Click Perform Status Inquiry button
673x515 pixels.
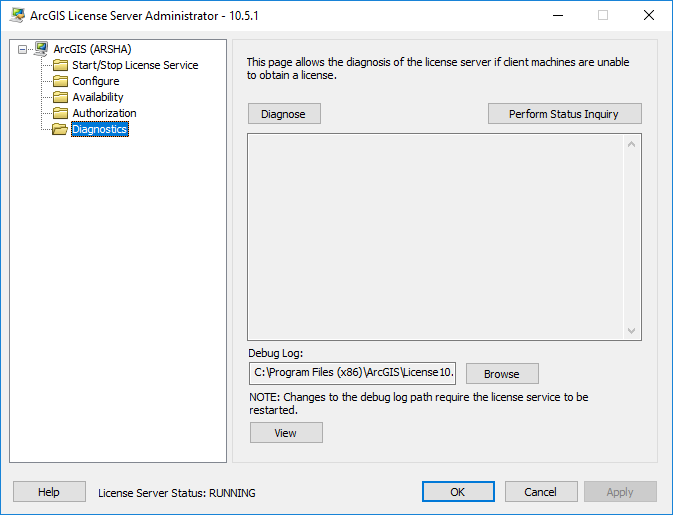click(x=564, y=114)
